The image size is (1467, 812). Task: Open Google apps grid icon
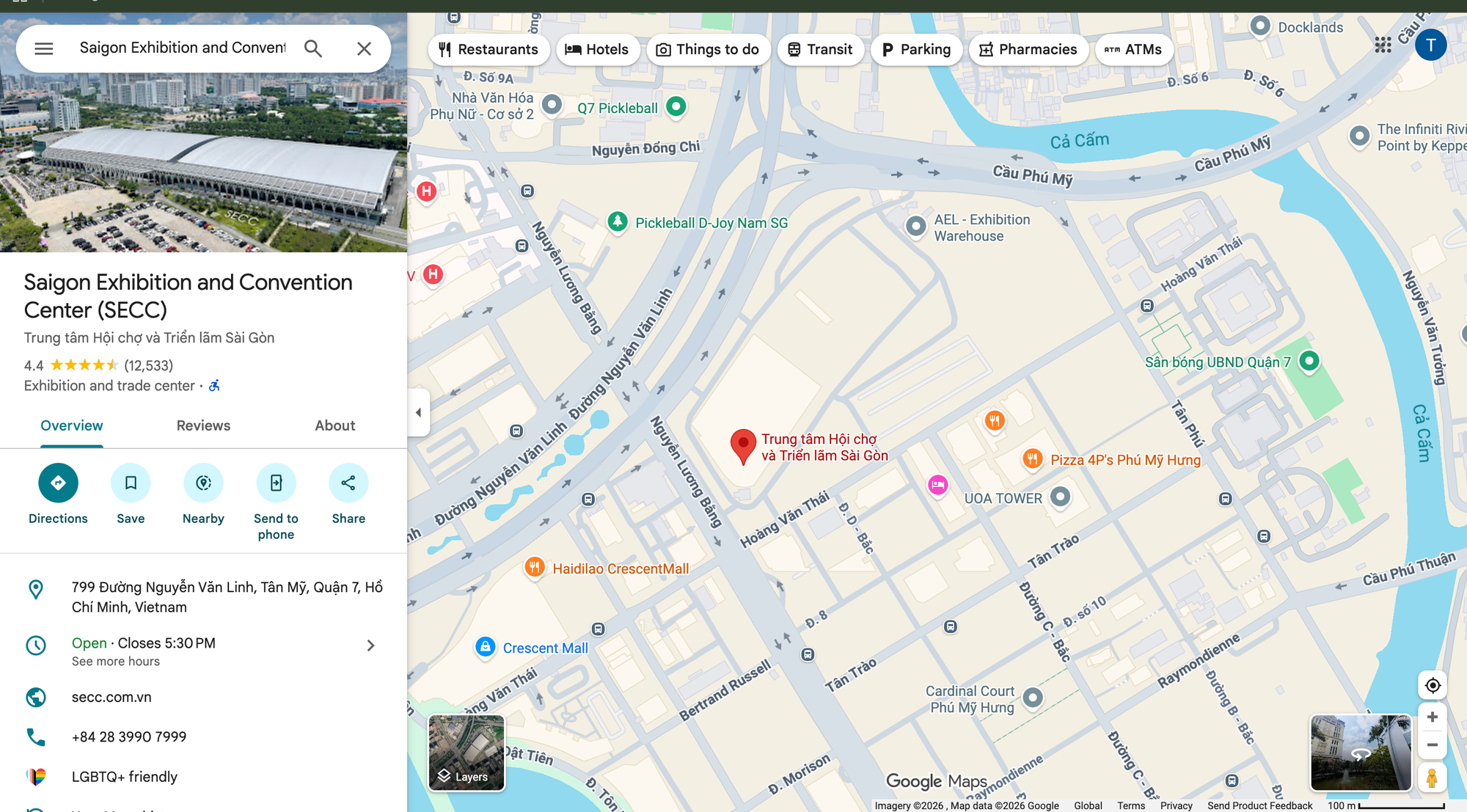click(x=1383, y=45)
